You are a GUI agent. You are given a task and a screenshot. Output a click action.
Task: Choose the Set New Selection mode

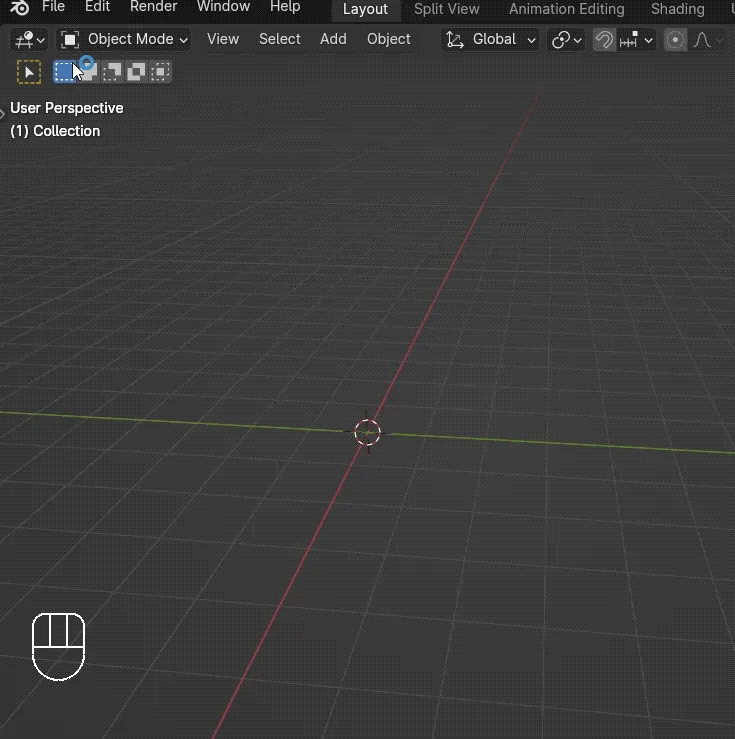point(65,72)
